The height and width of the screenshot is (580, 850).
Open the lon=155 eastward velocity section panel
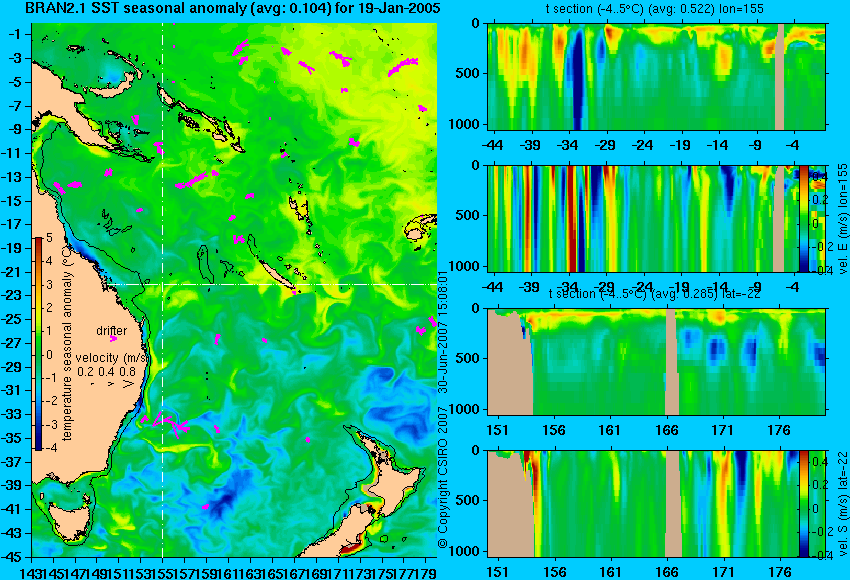pyautogui.click(x=656, y=218)
